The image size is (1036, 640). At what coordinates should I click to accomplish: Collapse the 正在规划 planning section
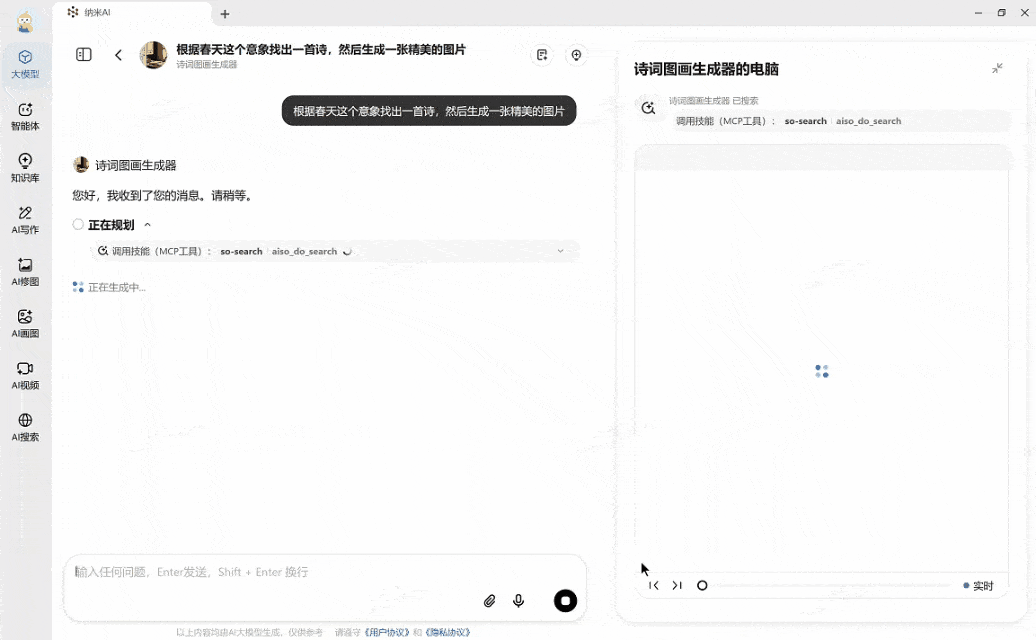pyautogui.click(x=148, y=225)
